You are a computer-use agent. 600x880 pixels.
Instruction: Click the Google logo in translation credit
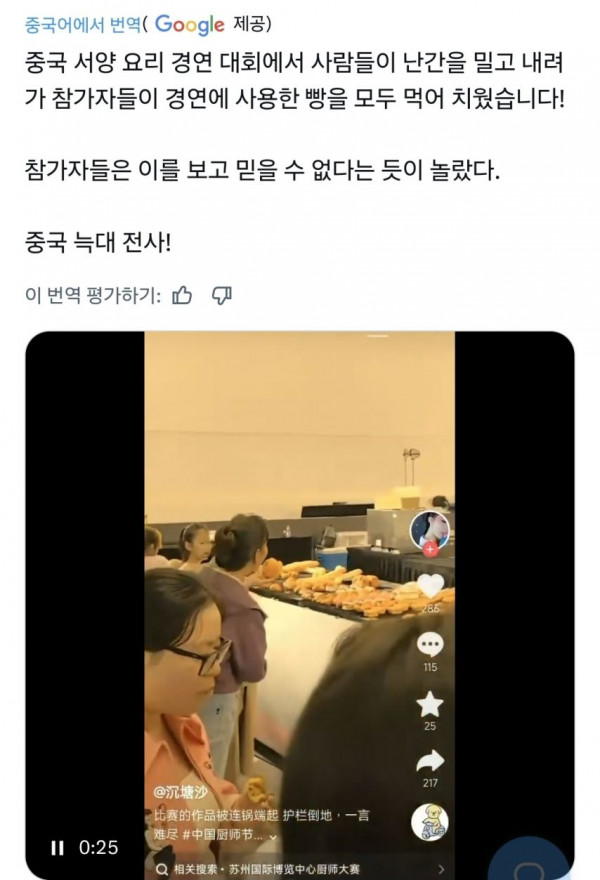click(x=190, y=25)
